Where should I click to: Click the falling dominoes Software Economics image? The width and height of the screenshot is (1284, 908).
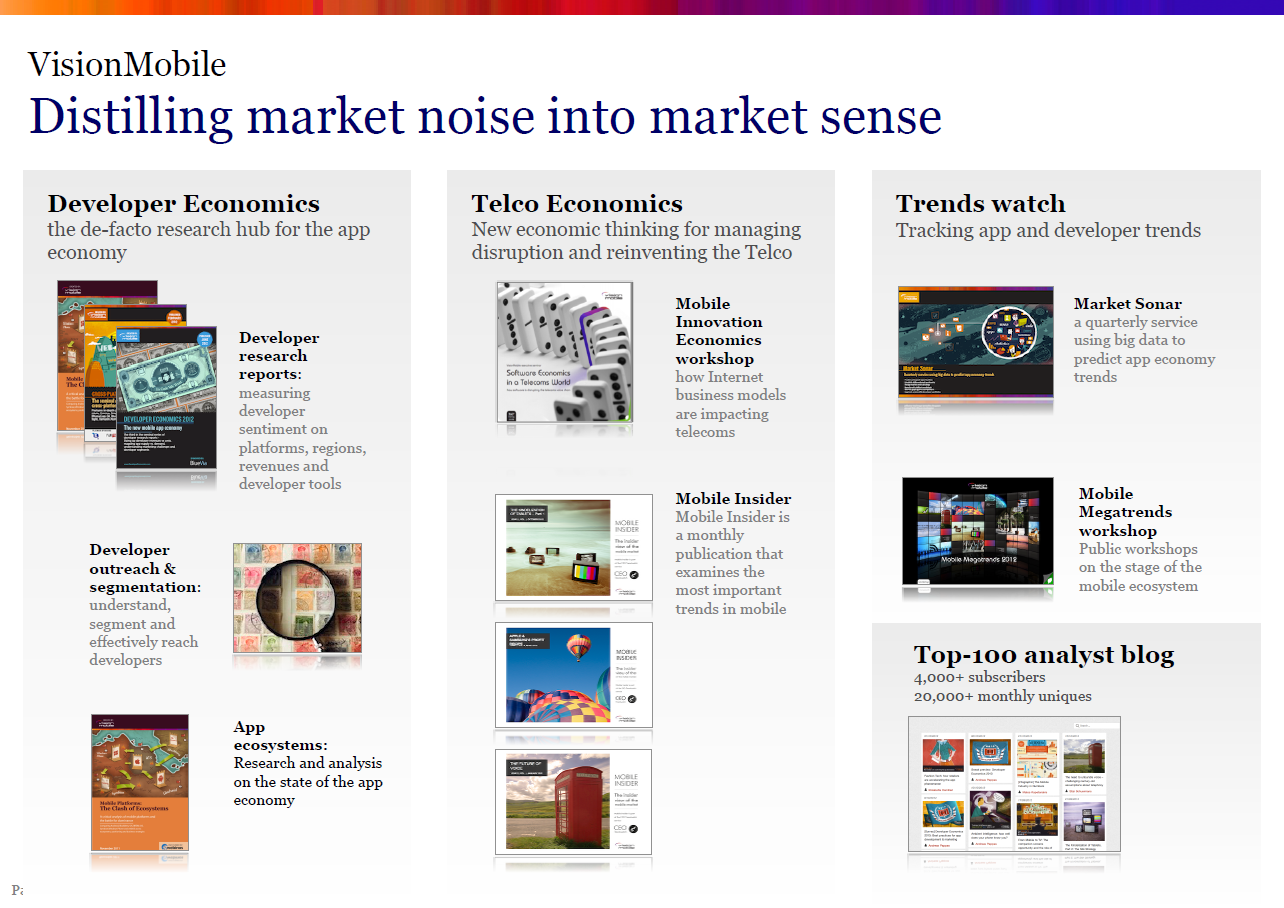[565, 352]
